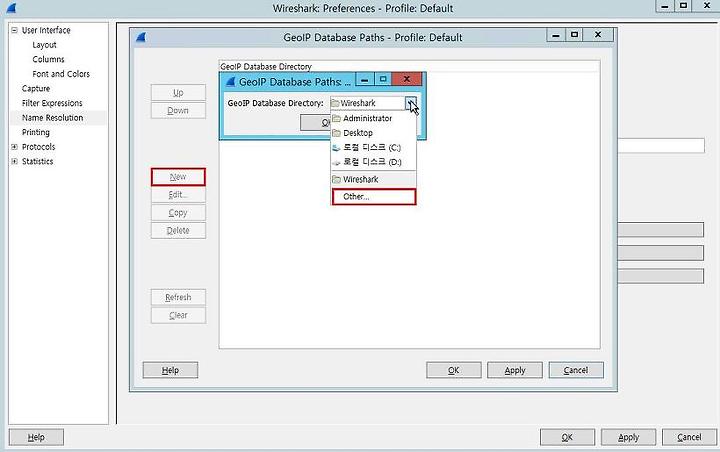Select Layout in preferences tree
720x452 pixels.
pos(44,45)
